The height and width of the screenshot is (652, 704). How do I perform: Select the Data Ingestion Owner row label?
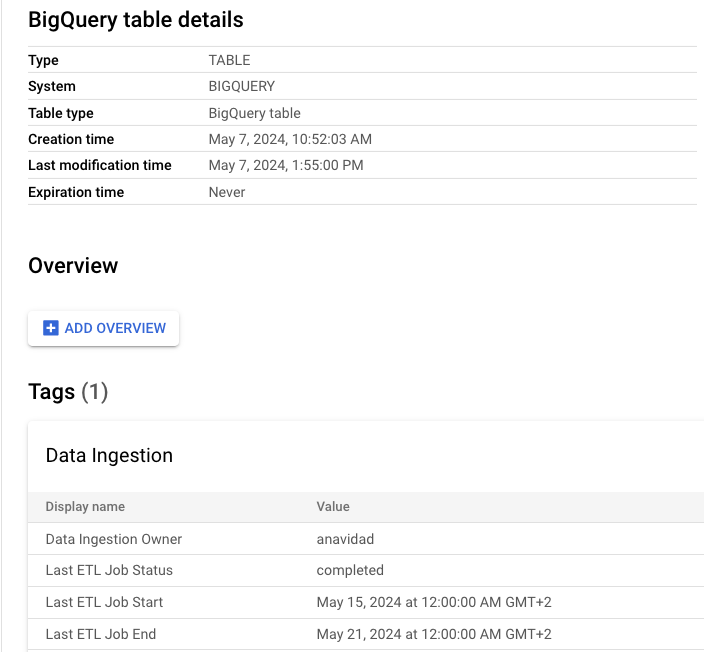(114, 539)
